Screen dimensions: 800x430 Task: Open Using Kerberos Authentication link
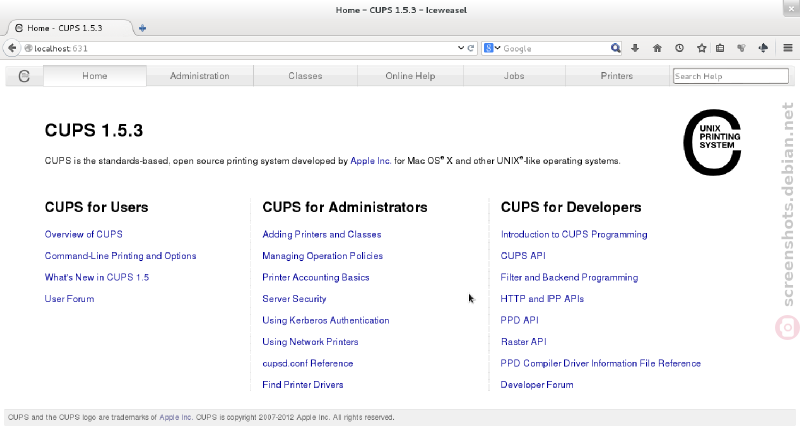pyautogui.click(x=326, y=320)
